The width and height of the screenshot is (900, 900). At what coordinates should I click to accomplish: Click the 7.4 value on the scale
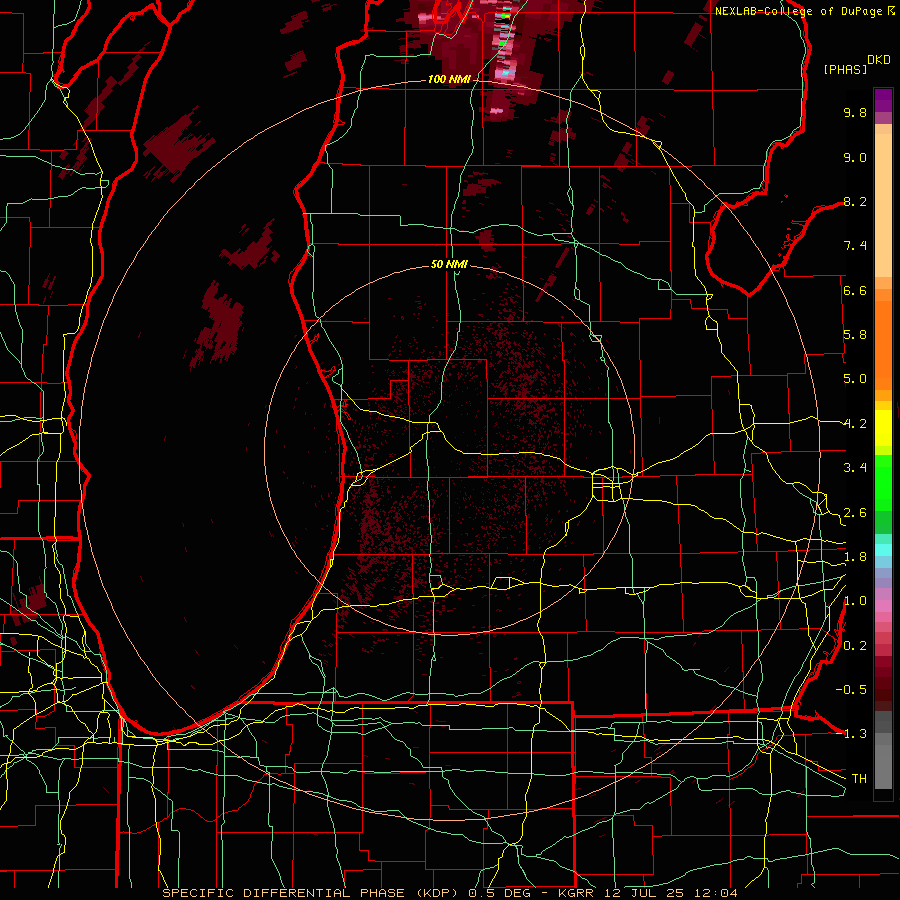point(855,246)
